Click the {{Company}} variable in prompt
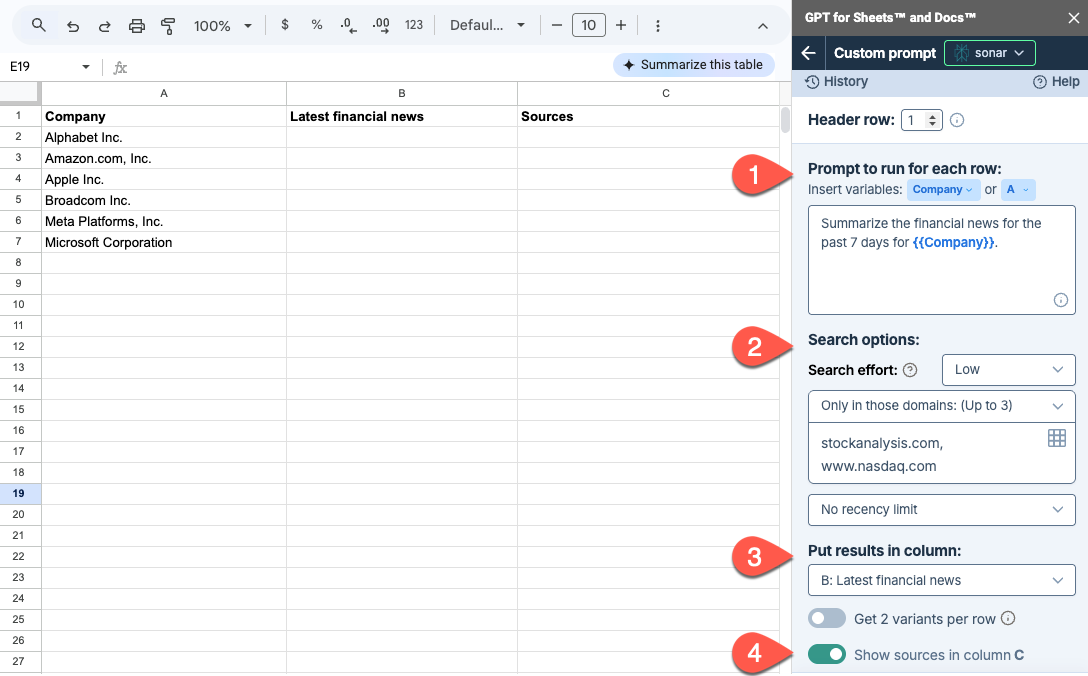The height and width of the screenshot is (676, 1088). (x=953, y=242)
